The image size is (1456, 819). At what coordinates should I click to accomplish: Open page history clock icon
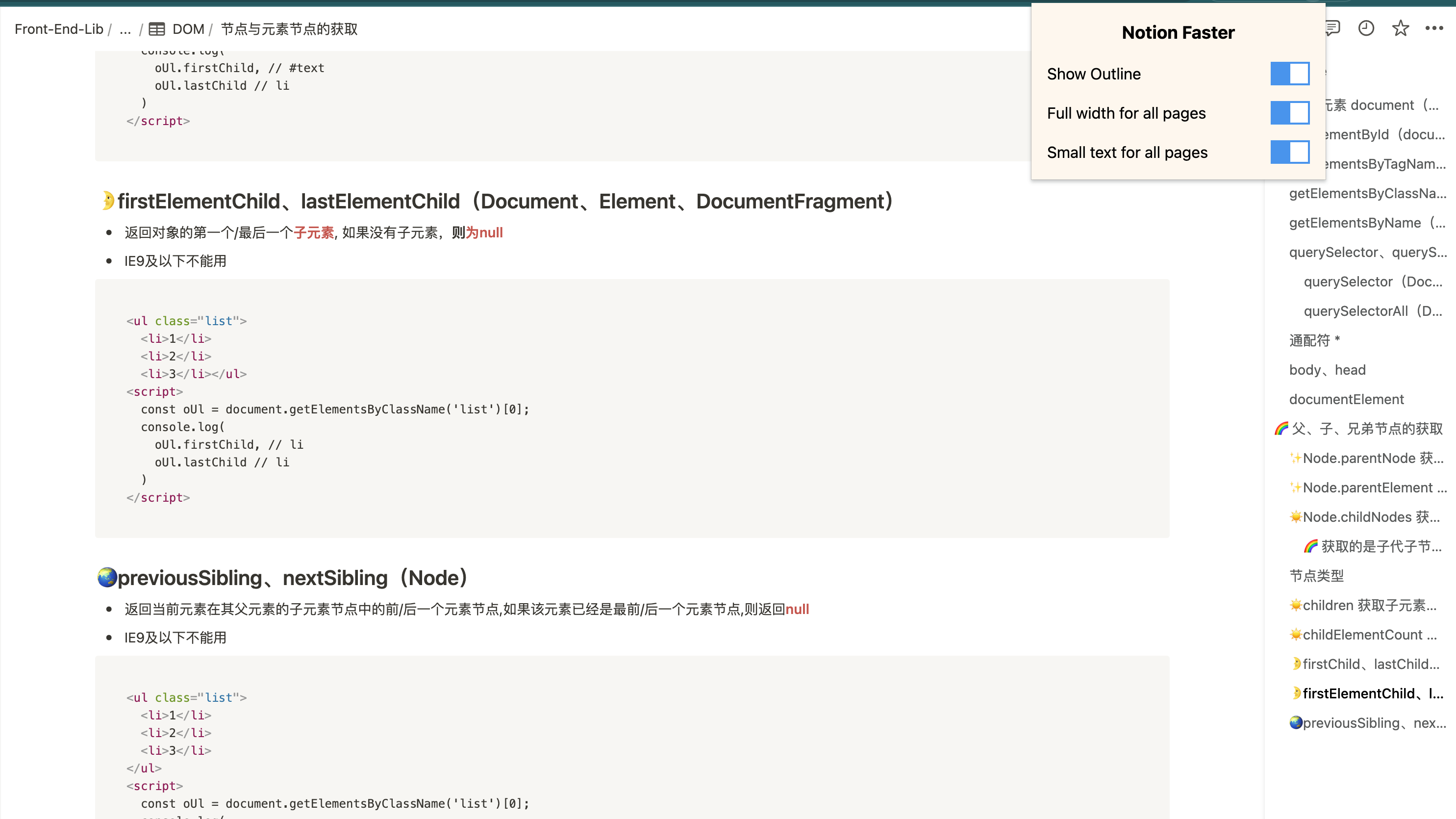[x=1366, y=28]
